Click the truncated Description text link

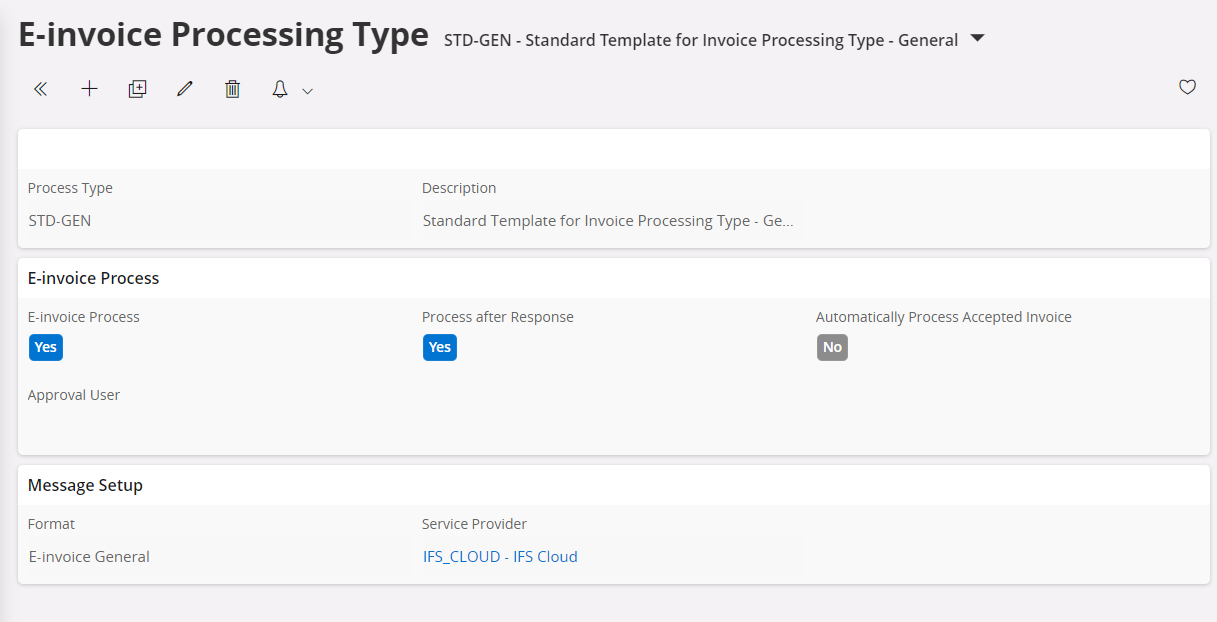pos(606,220)
